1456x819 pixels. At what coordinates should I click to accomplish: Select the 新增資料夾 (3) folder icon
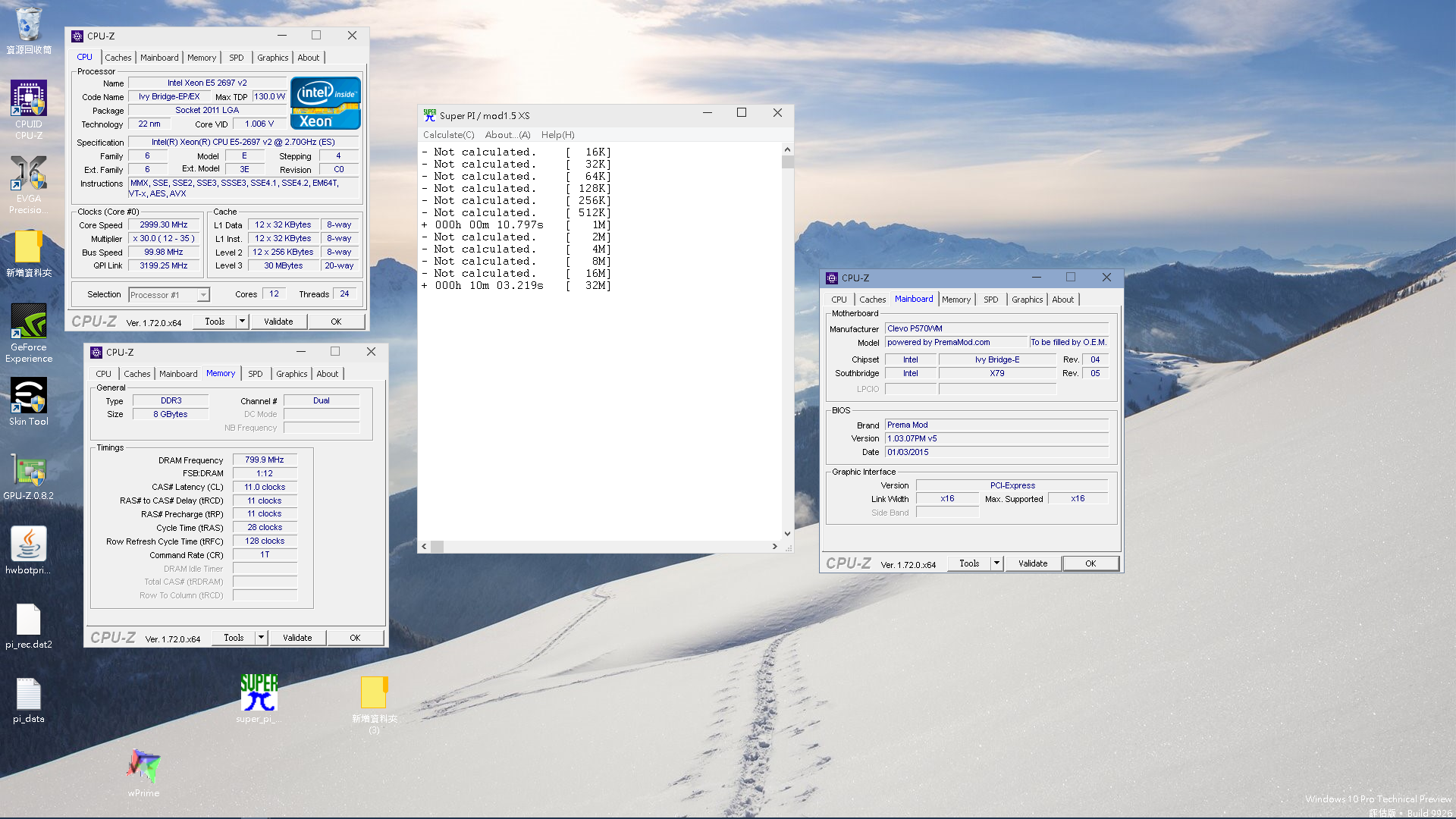tap(374, 704)
